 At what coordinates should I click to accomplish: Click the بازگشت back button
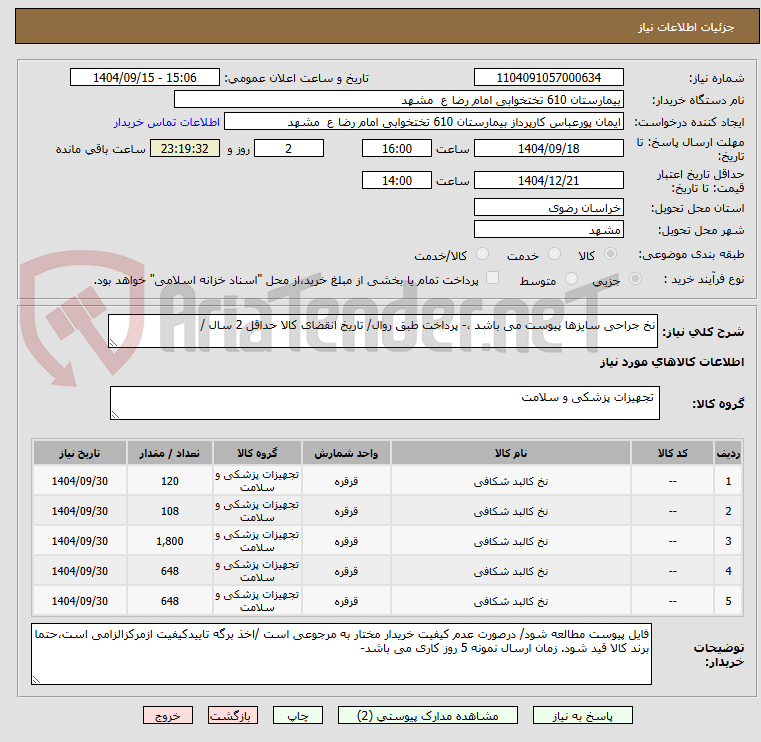(232, 715)
